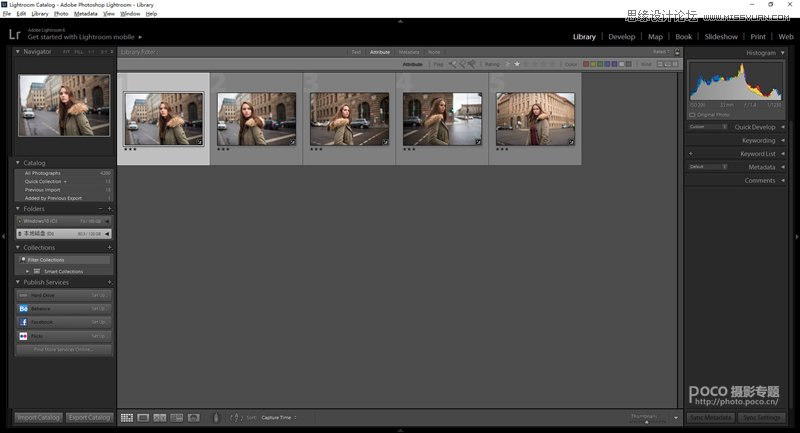Switch to Loupe view in toolbar

[143, 417]
